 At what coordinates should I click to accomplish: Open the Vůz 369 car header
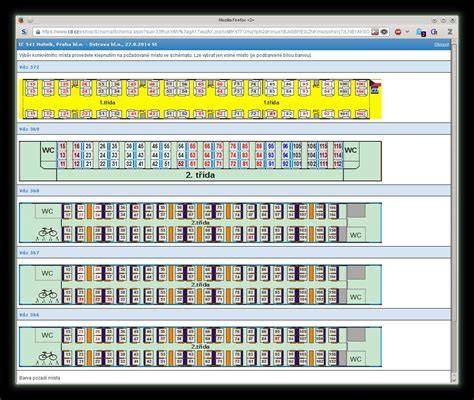[29, 129]
